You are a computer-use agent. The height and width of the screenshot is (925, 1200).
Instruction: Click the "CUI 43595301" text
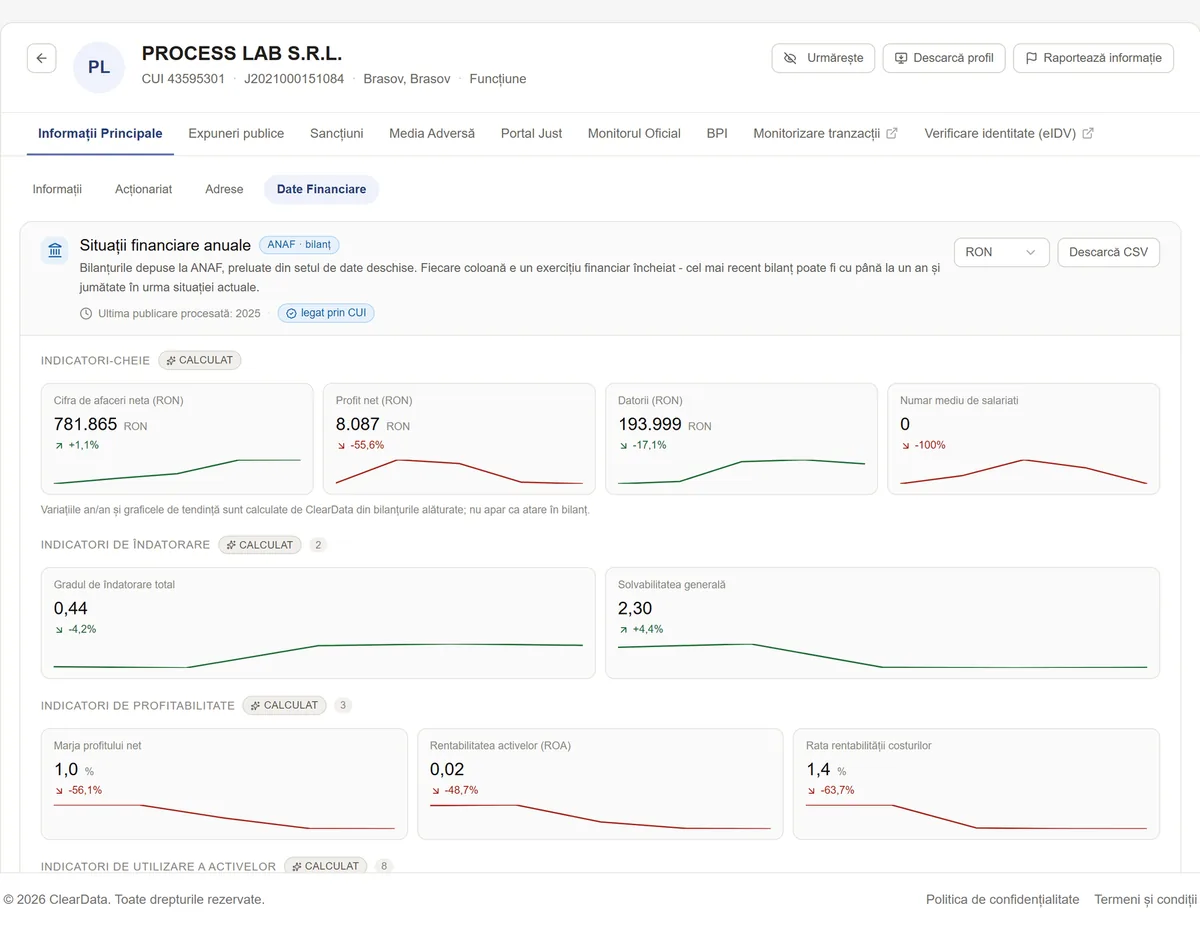[x=183, y=79]
